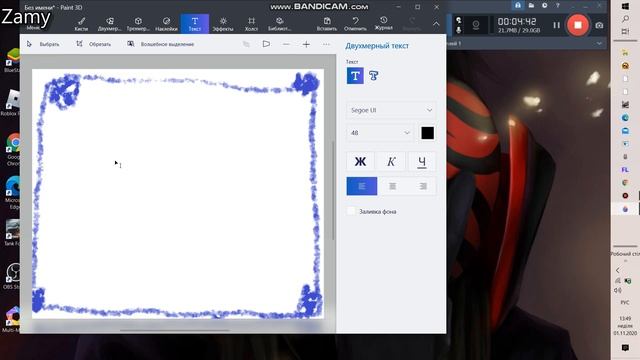Open the 3D library
This screenshot has width=640, height=360.
pyautogui.click(x=280, y=24)
